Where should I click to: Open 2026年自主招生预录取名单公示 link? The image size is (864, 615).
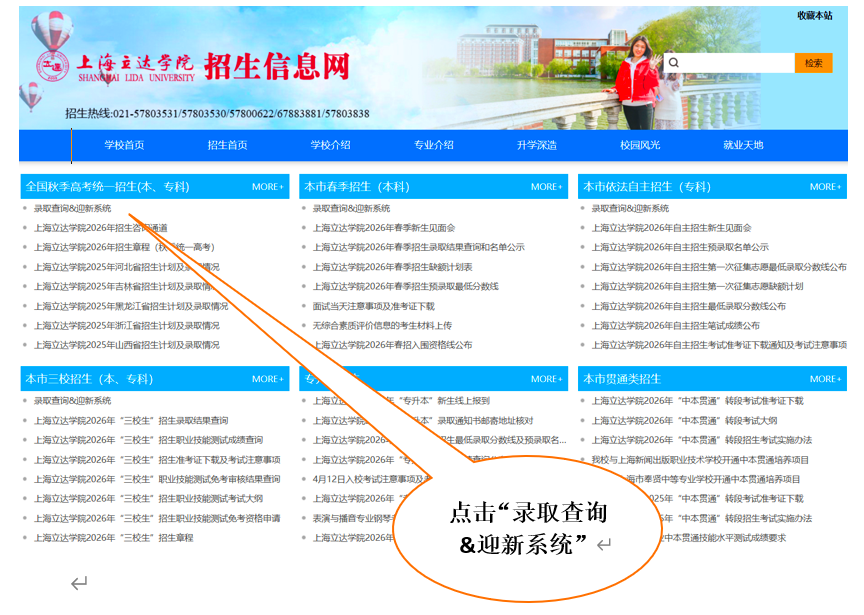[x=680, y=247]
